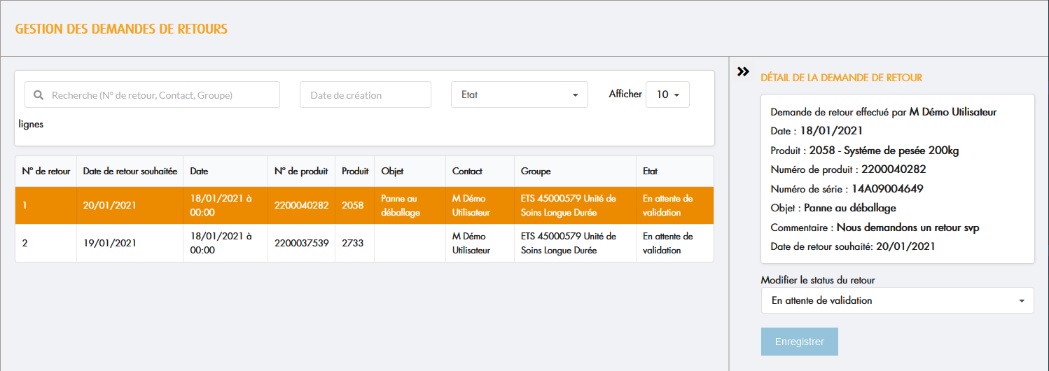This screenshot has width=1049, height=371.
Task: Open Modifier le status du retour dropdown
Action: [x=897, y=301]
